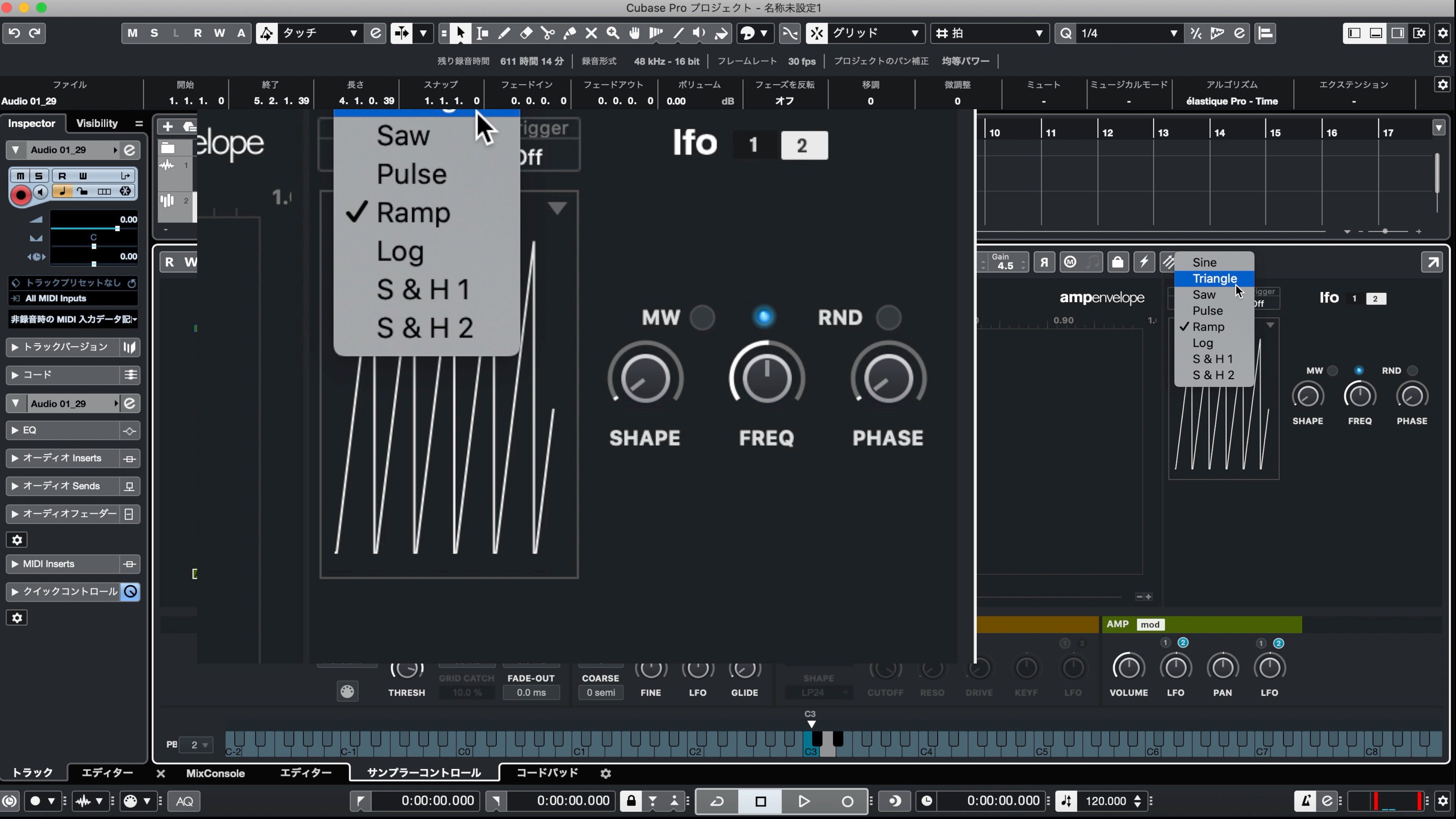Select LFO 2 in the small sampler panel
The width and height of the screenshot is (1456, 819).
1375,298
